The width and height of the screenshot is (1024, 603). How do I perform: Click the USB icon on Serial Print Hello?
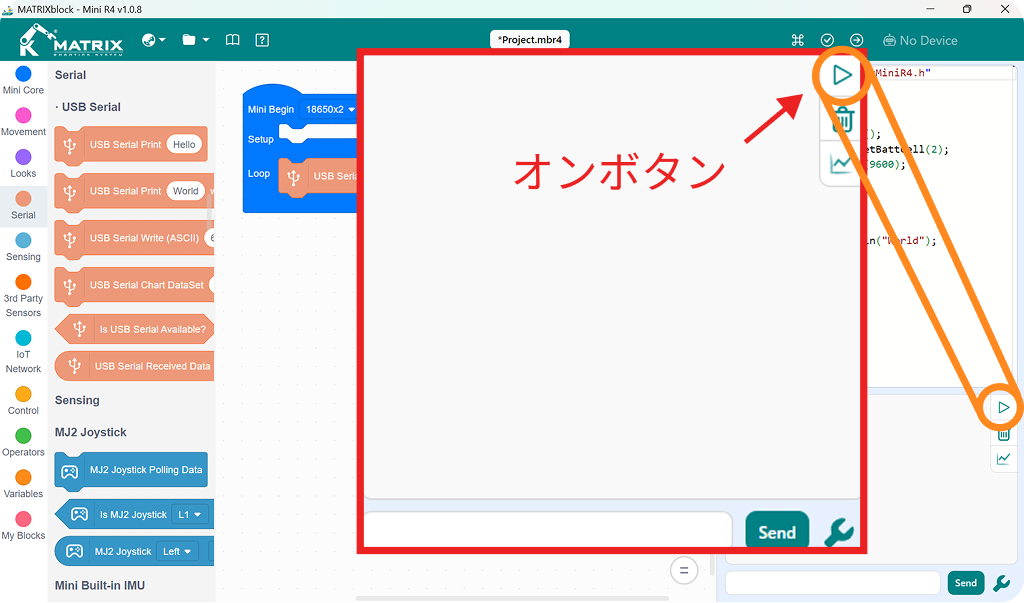click(x=70, y=145)
